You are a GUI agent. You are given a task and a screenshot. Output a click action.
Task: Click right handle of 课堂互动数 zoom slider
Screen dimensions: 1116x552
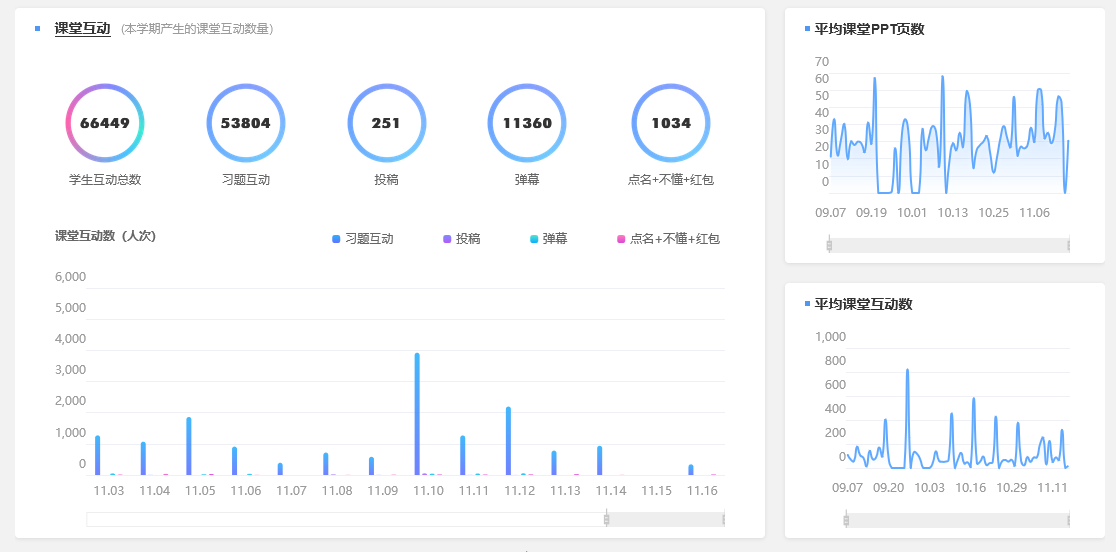coord(724,519)
